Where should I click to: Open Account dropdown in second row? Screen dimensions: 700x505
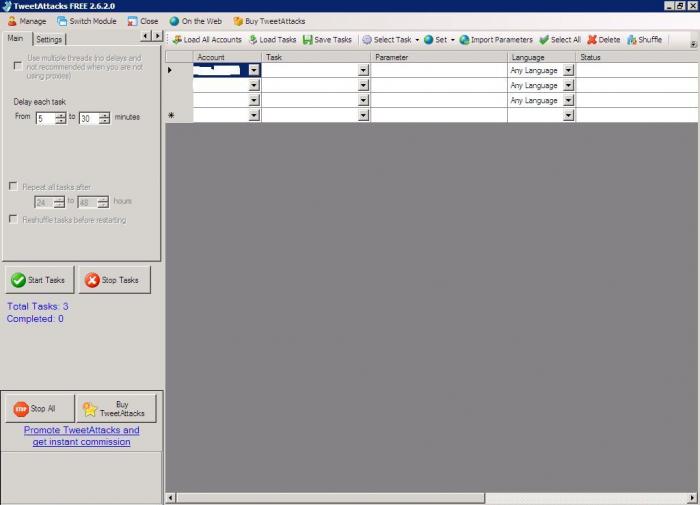click(x=254, y=85)
